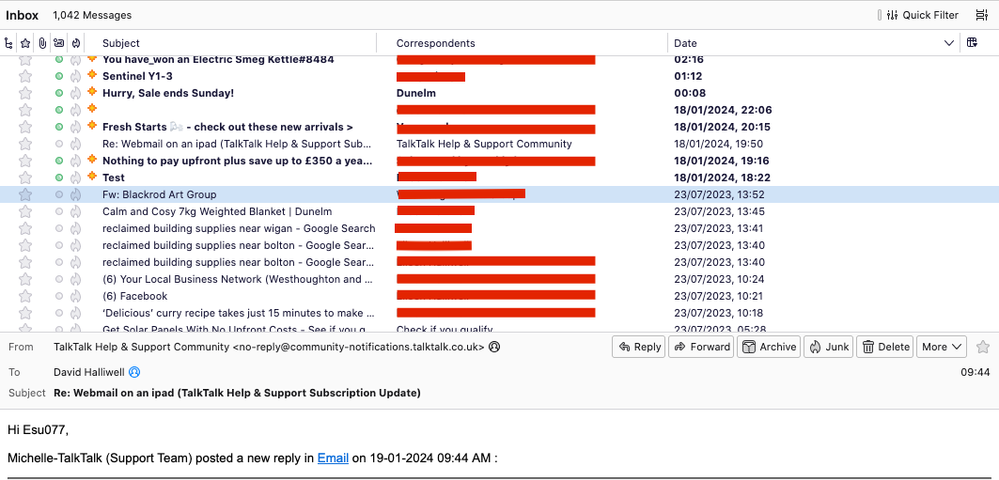Sort by the junk status column header icon
The width and height of the screenshot is (999, 480).
76,43
